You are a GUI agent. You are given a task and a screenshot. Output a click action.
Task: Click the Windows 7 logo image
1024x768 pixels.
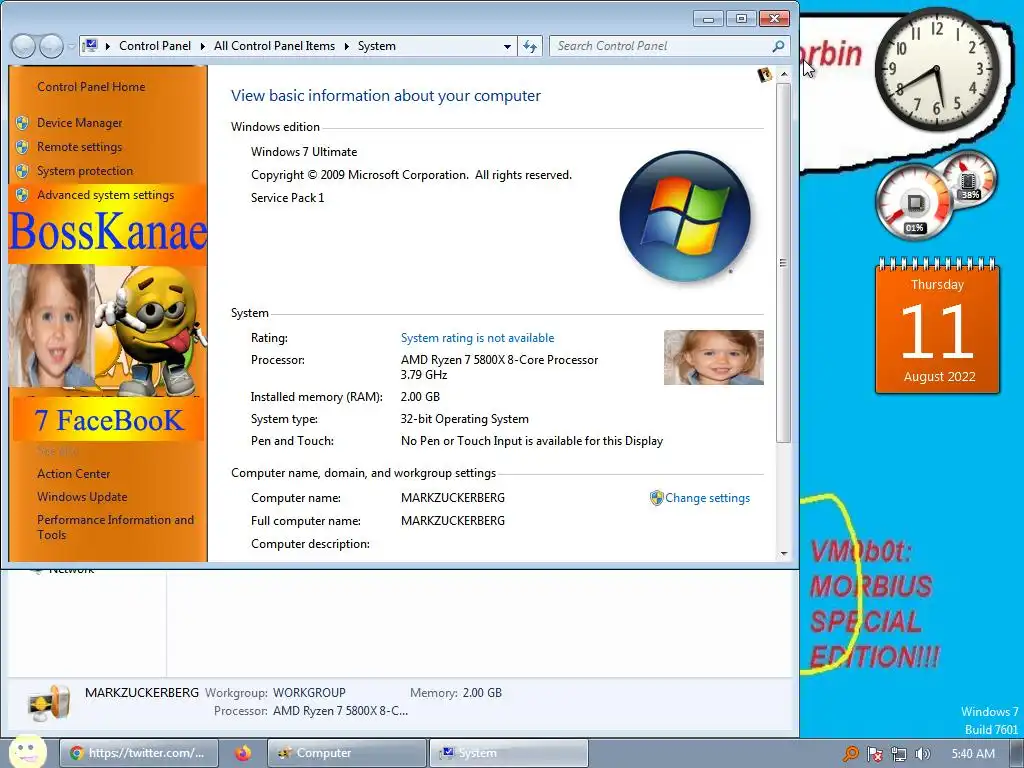[684, 217]
